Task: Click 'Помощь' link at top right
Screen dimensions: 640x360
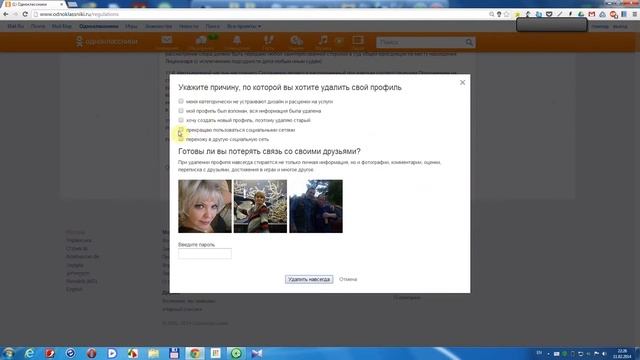Action: 600,26
